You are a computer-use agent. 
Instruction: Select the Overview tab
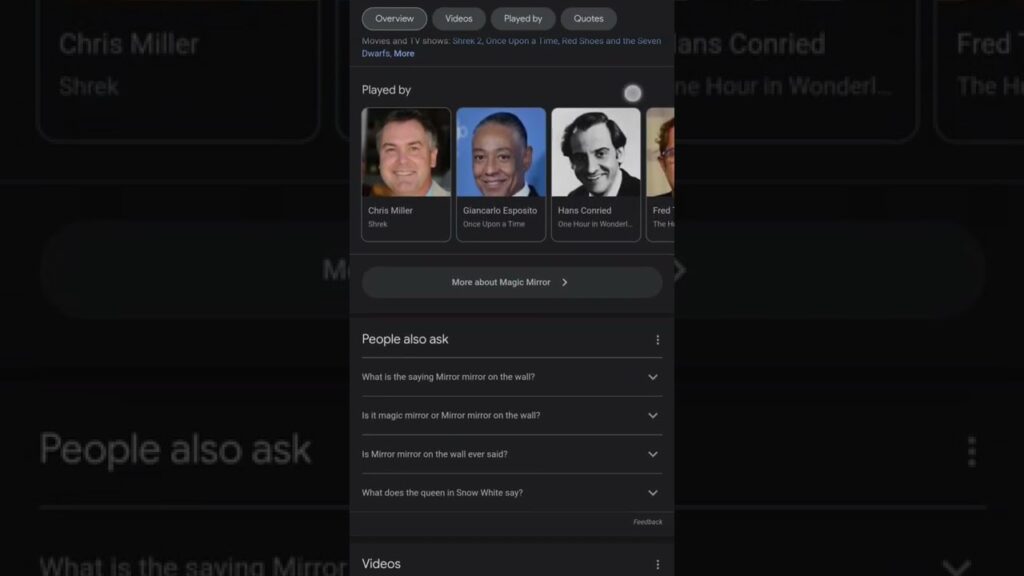[x=394, y=19]
